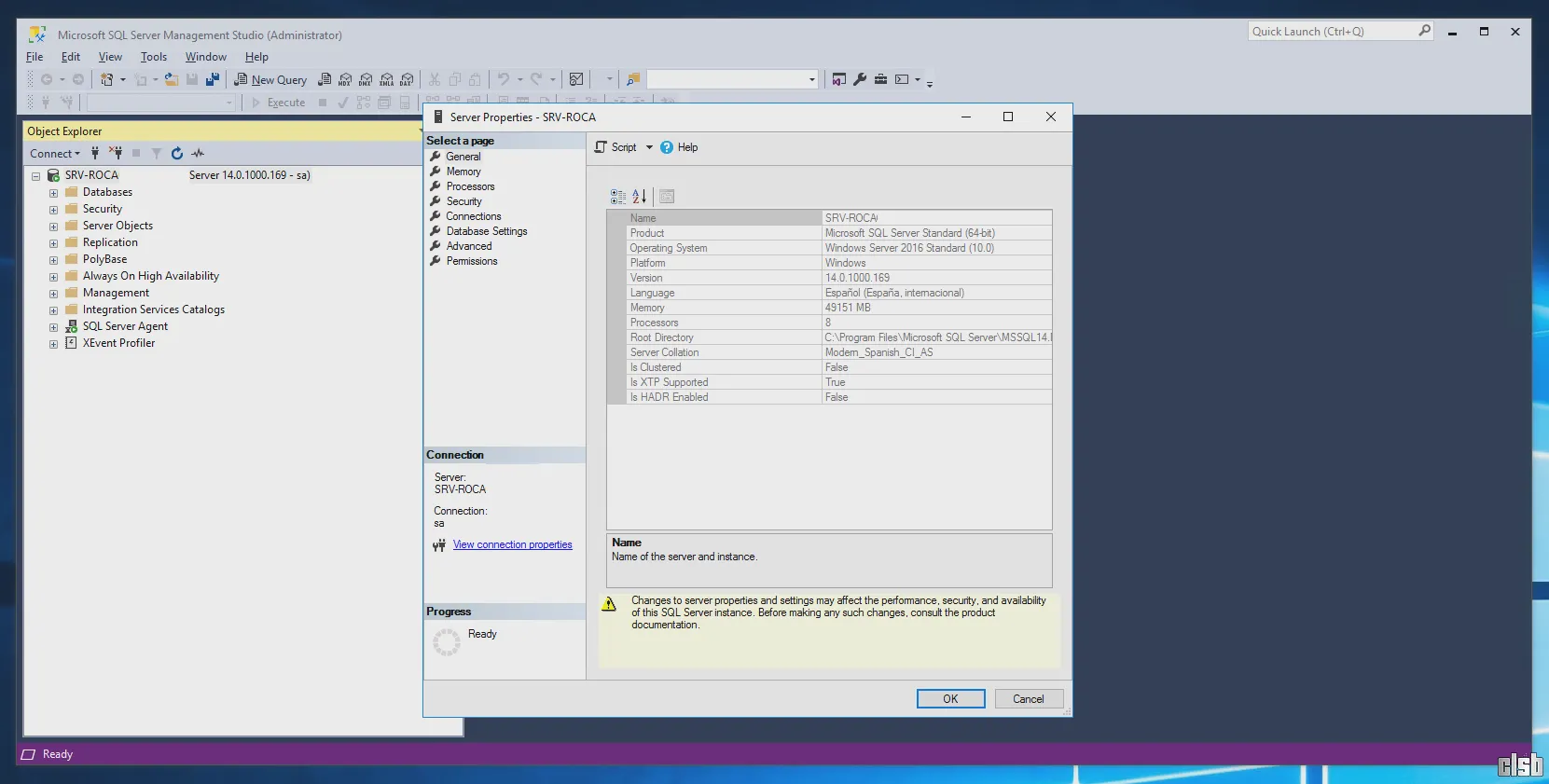Open the Tools menu
The width and height of the screenshot is (1549, 784).
pyautogui.click(x=154, y=57)
